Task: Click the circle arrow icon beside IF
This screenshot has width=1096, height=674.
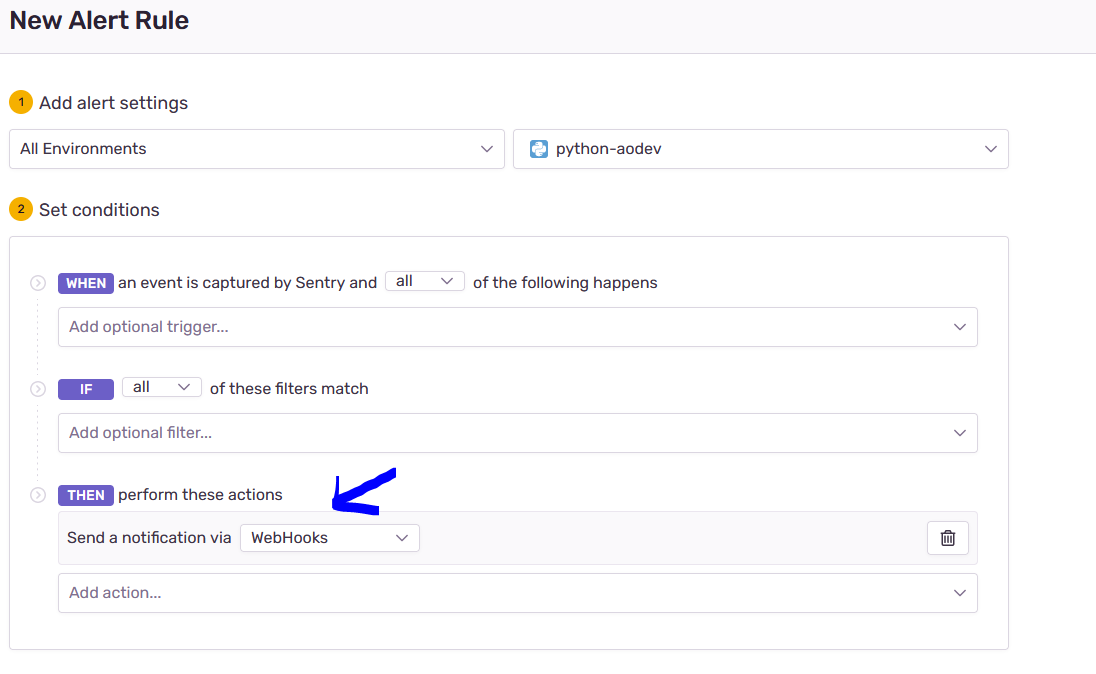Action: tap(38, 389)
